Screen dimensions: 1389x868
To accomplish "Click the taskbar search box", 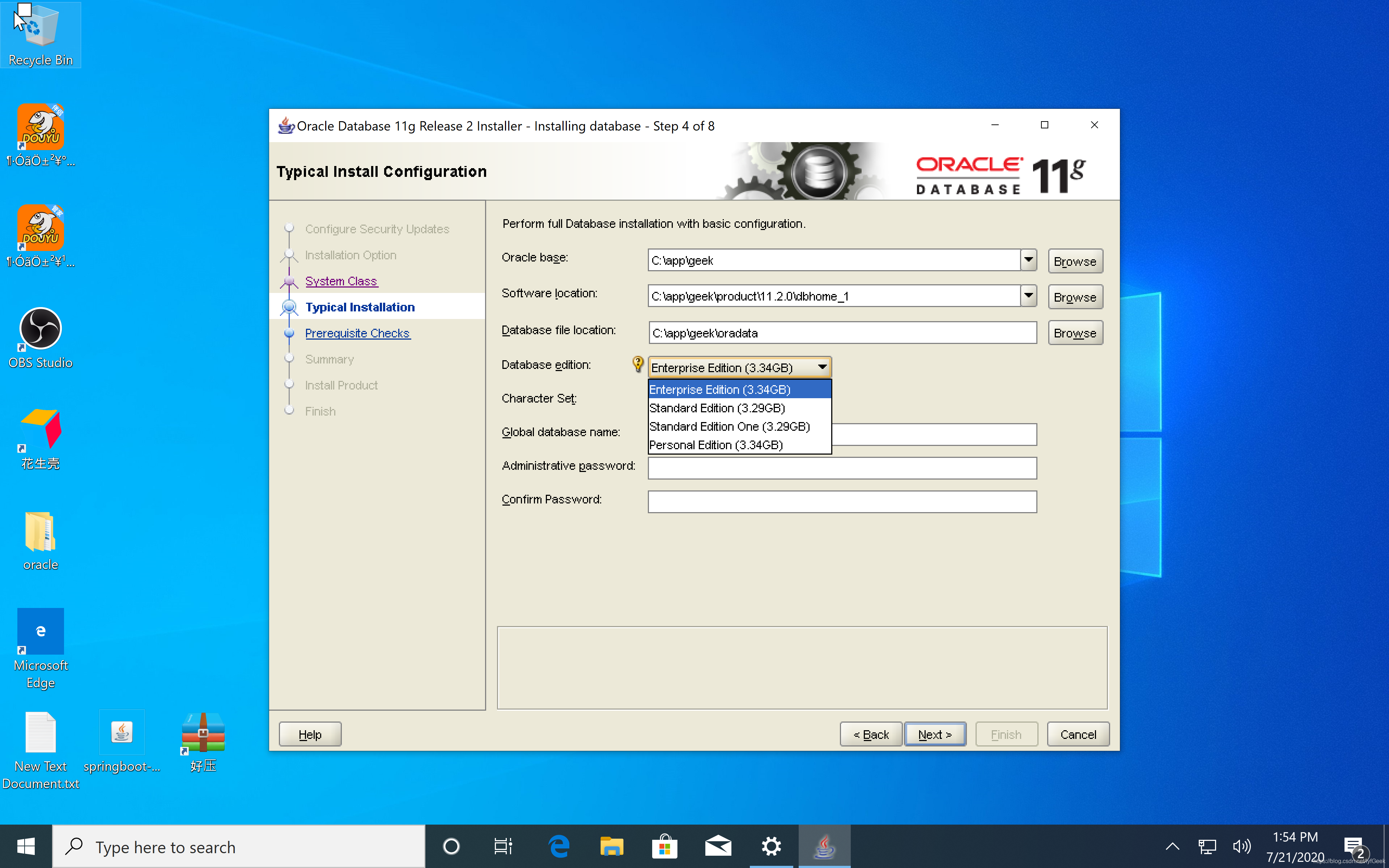I will point(239,846).
